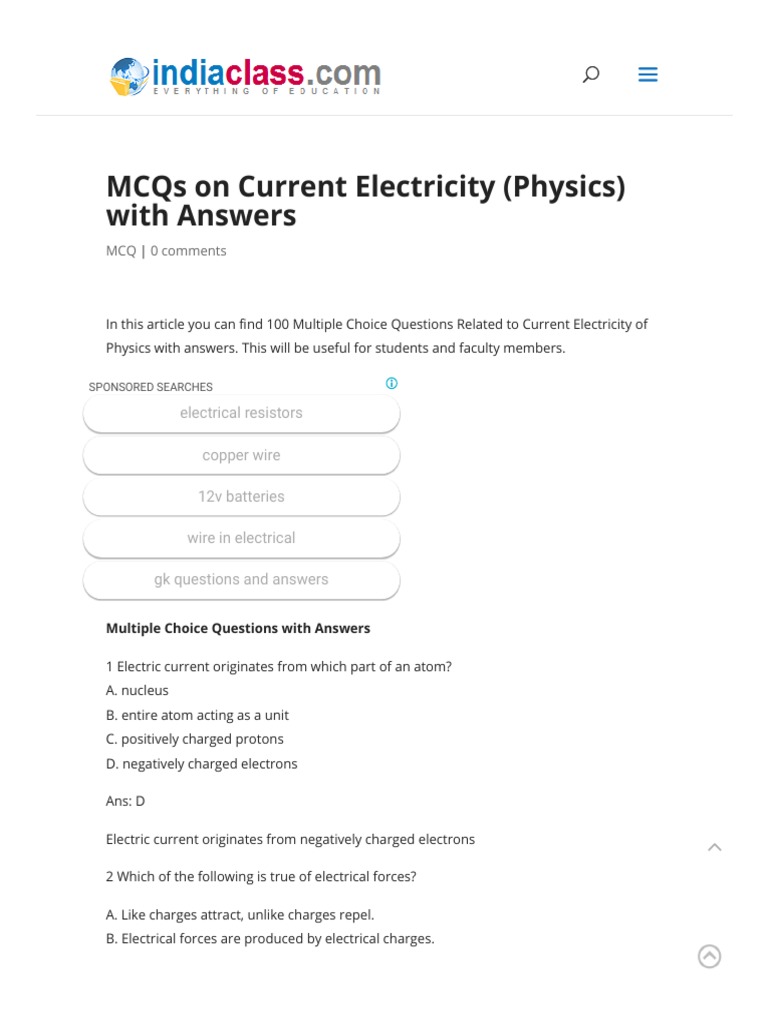Image resolution: width=768 pixels, height=1024 pixels.
Task: Open the search magnifier icon
Action: pyautogui.click(x=591, y=74)
